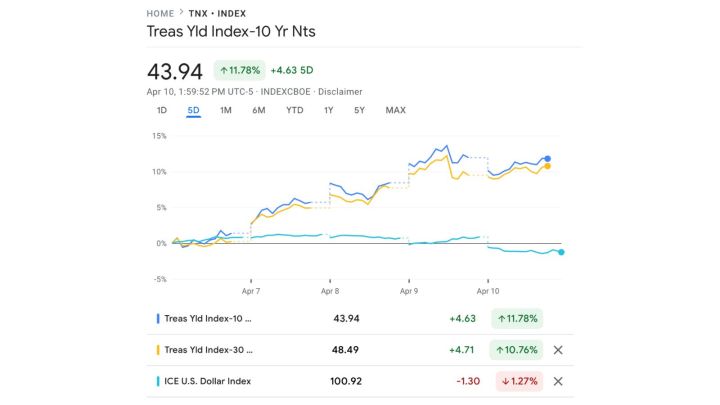Screen dimensions: 720x405
Task: Click the blue 10 Yr chart endpoint dot
Action: pos(547,158)
